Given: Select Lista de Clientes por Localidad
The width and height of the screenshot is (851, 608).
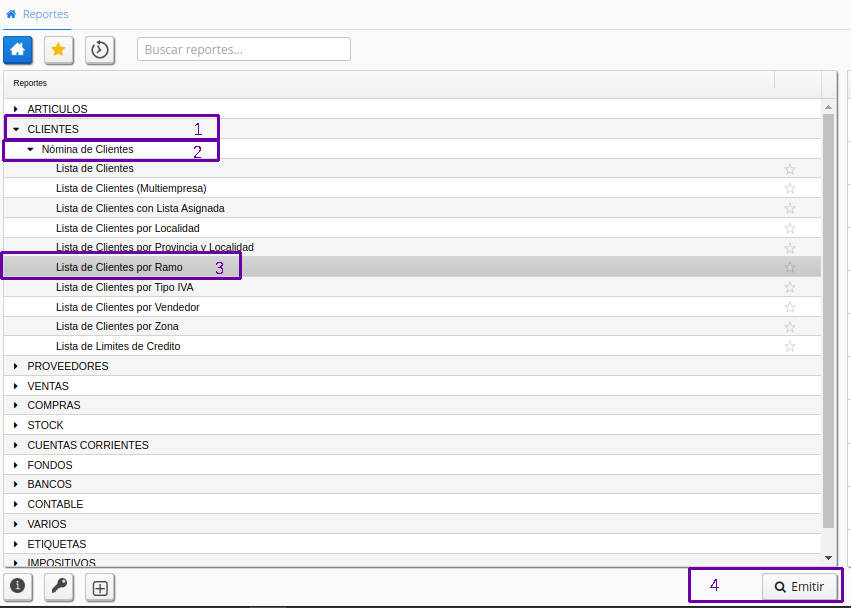Looking at the screenshot, I should pyautogui.click(x=128, y=229).
